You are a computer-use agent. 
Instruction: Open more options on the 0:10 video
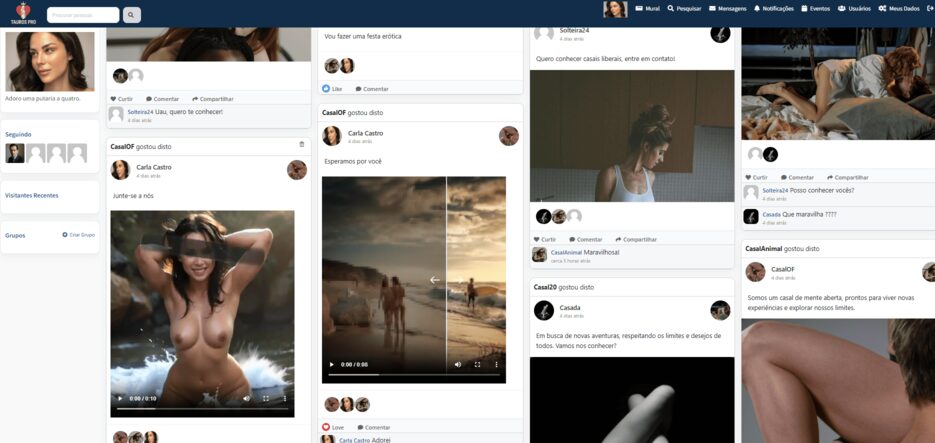(x=285, y=398)
